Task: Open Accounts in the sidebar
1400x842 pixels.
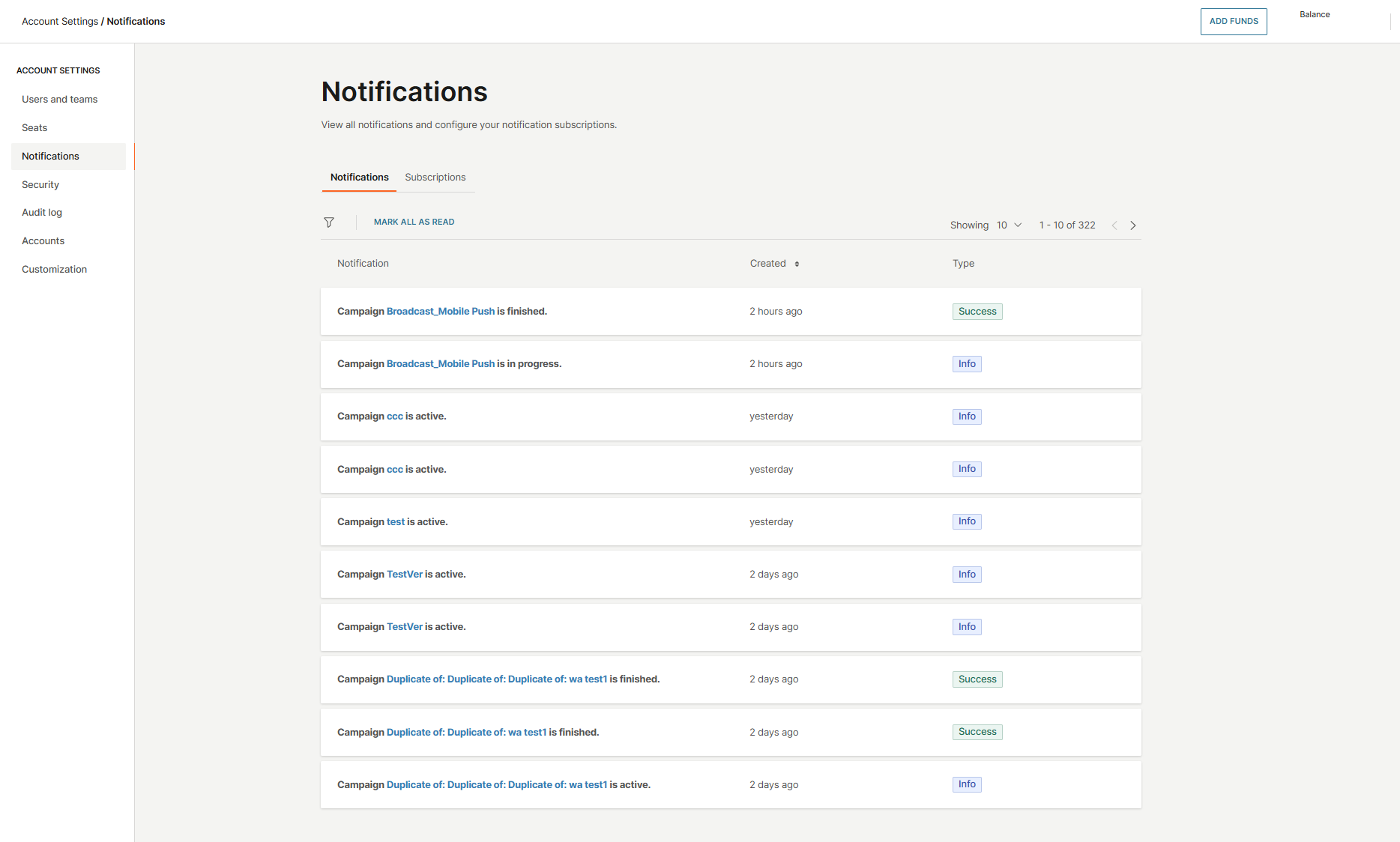Action: (x=43, y=241)
